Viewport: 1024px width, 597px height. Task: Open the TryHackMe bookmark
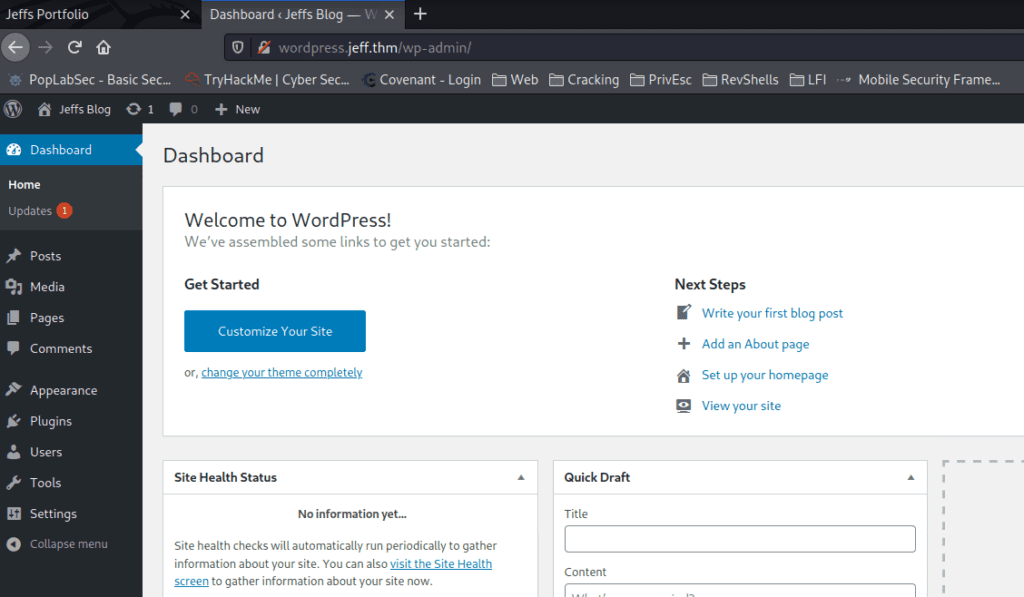point(267,80)
